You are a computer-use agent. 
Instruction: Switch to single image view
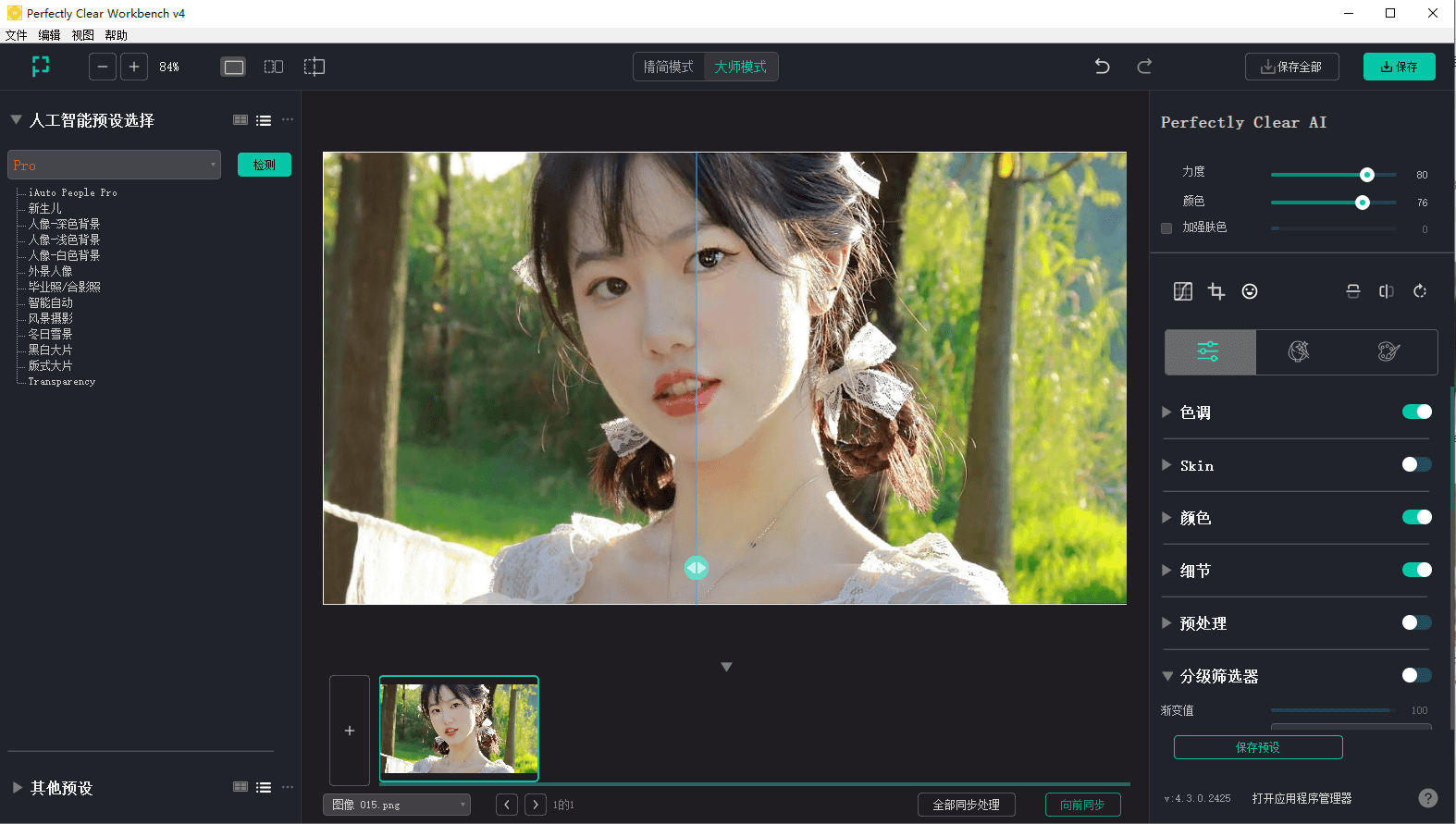pos(234,67)
